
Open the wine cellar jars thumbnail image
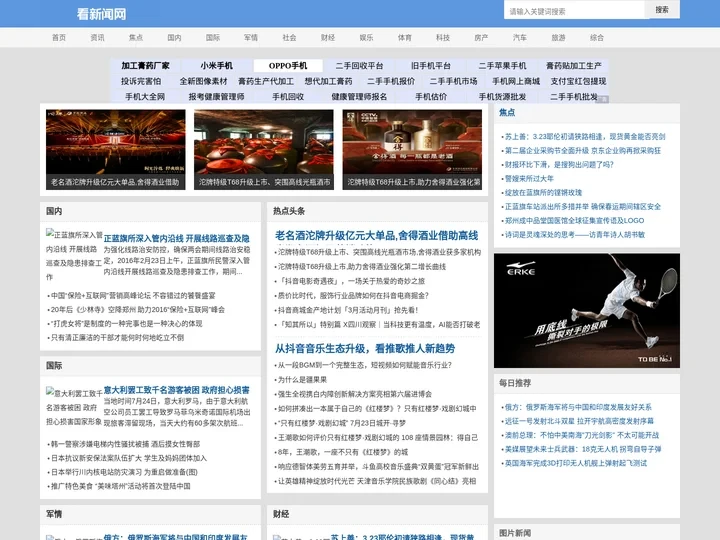(264, 149)
